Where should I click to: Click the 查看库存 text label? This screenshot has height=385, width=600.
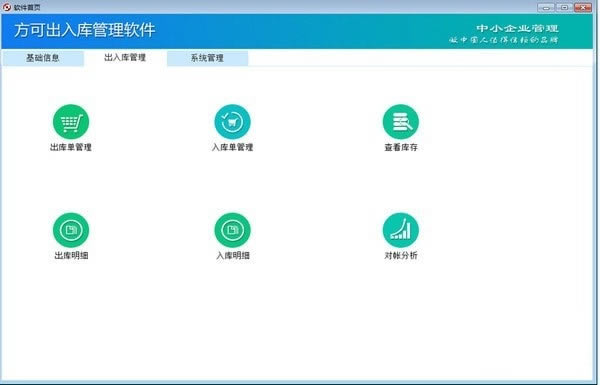[401, 147]
